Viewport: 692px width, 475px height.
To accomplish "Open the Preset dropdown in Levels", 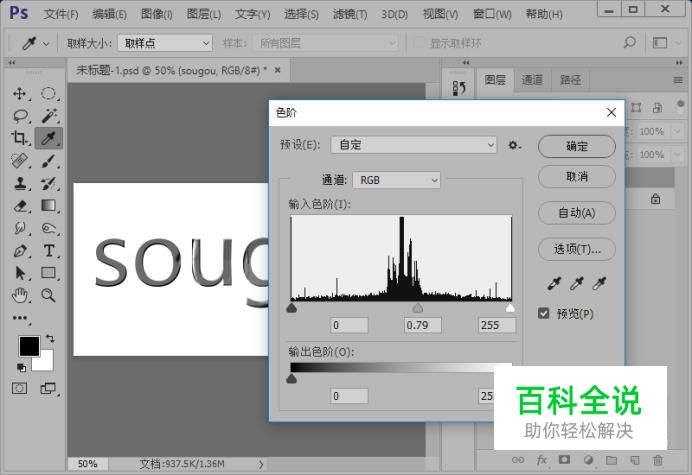I will pos(414,145).
